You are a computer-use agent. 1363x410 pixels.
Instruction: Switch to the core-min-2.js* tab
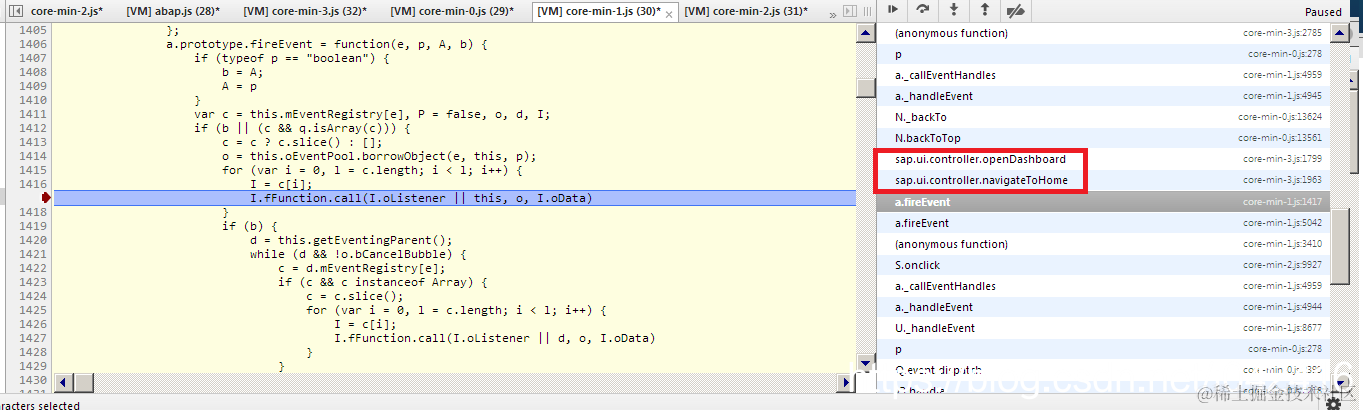coord(66,12)
